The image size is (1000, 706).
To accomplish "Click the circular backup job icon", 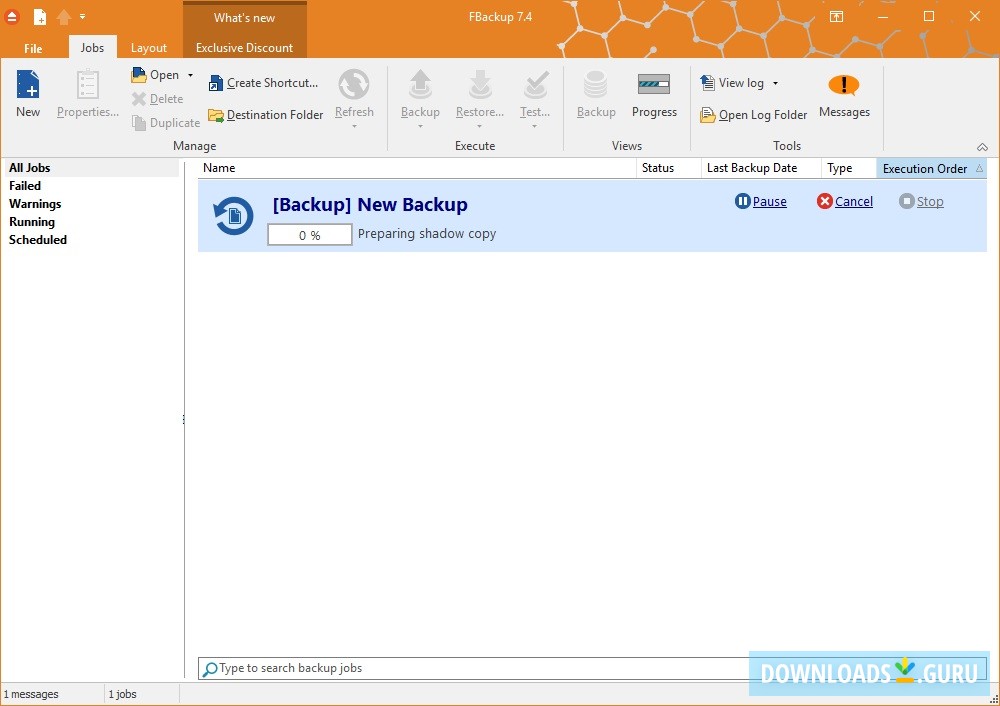I will pyautogui.click(x=233, y=216).
